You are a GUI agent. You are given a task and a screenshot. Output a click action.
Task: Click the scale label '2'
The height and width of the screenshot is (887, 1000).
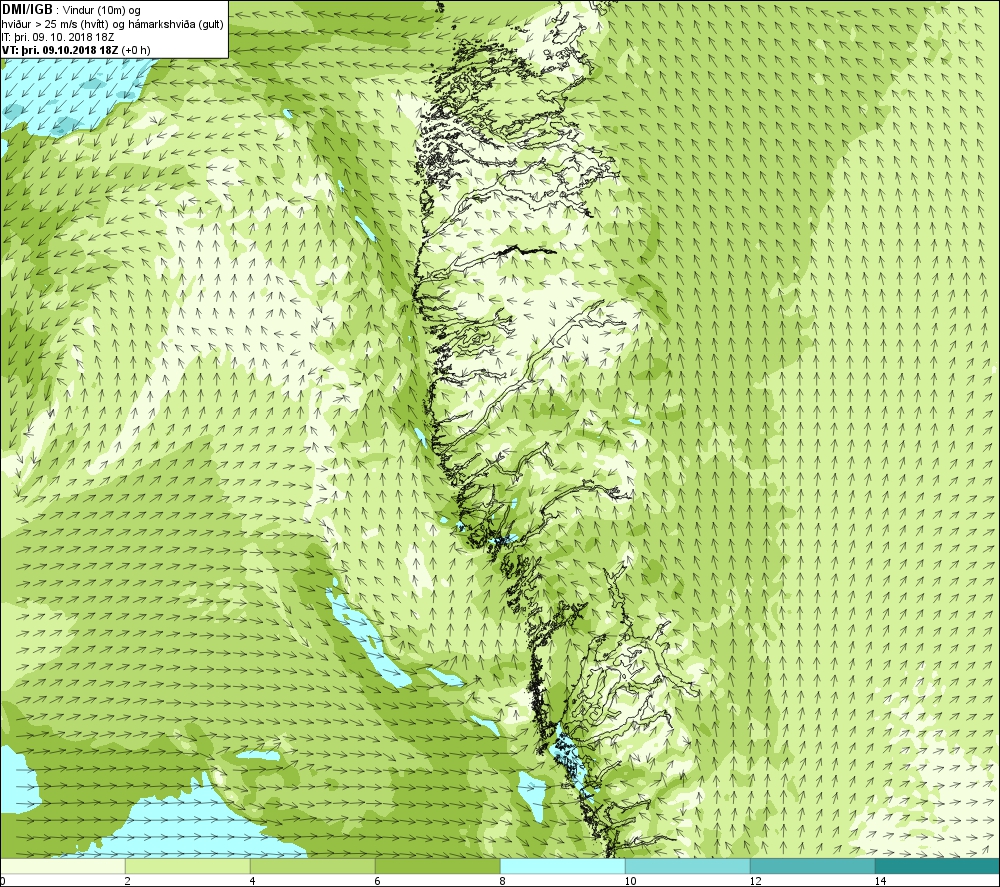[128, 881]
